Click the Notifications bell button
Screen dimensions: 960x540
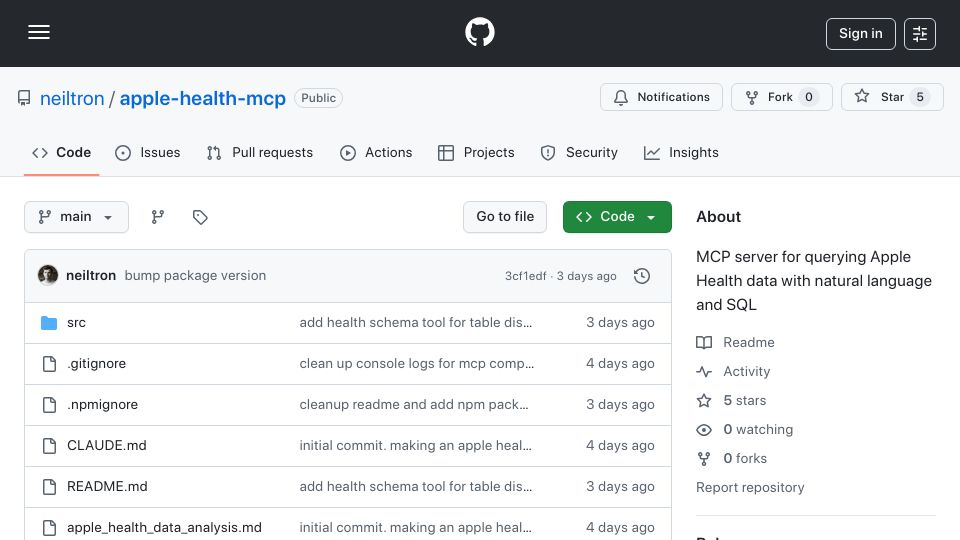click(x=661, y=97)
